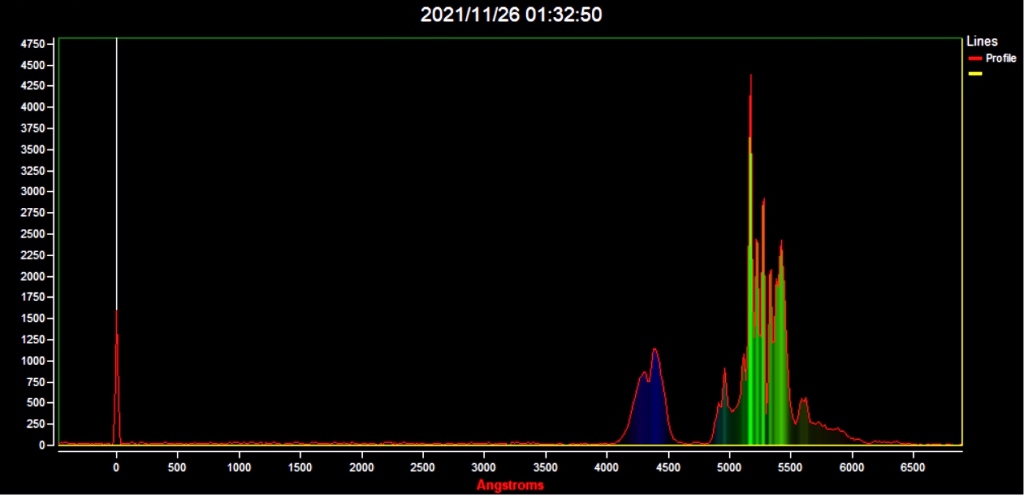Click the red Angstroms axis label
1024x495 pixels.
510,485
